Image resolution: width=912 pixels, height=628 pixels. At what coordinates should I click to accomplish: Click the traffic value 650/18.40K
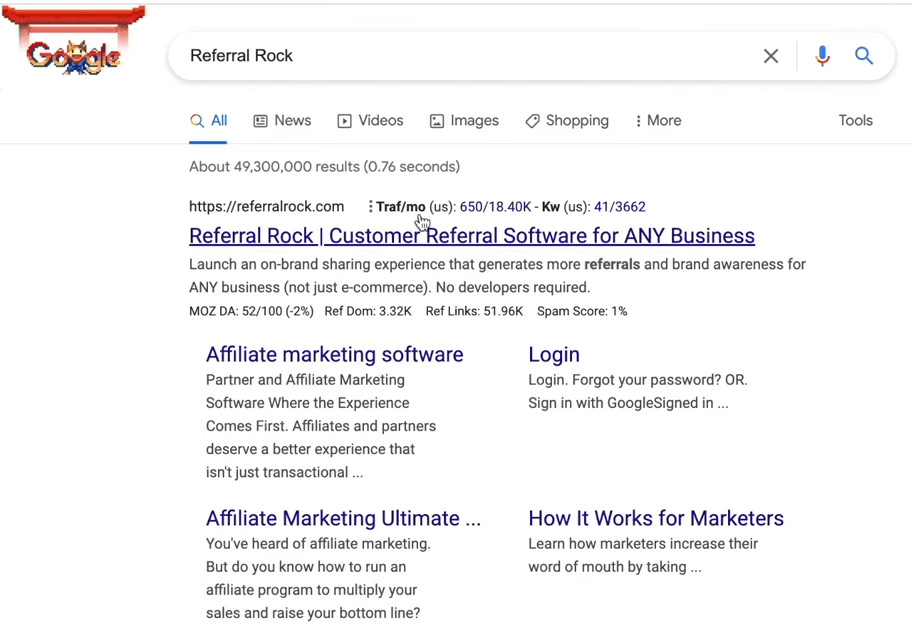[x=495, y=207]
